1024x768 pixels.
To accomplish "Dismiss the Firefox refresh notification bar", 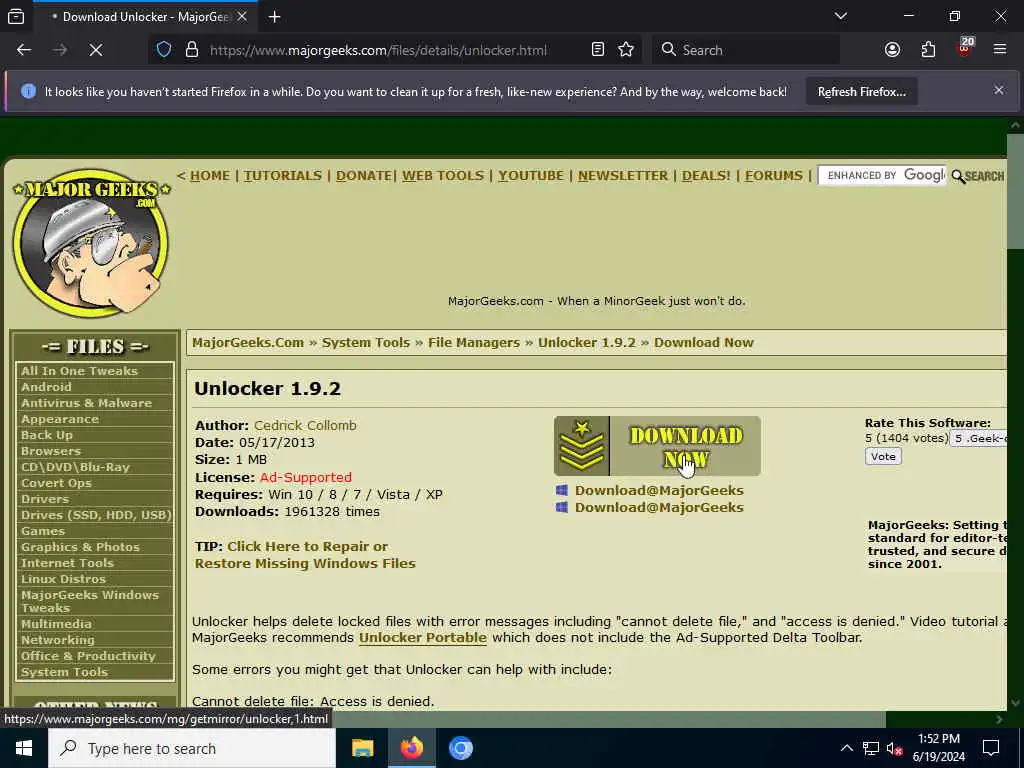I will click(999, 90).
